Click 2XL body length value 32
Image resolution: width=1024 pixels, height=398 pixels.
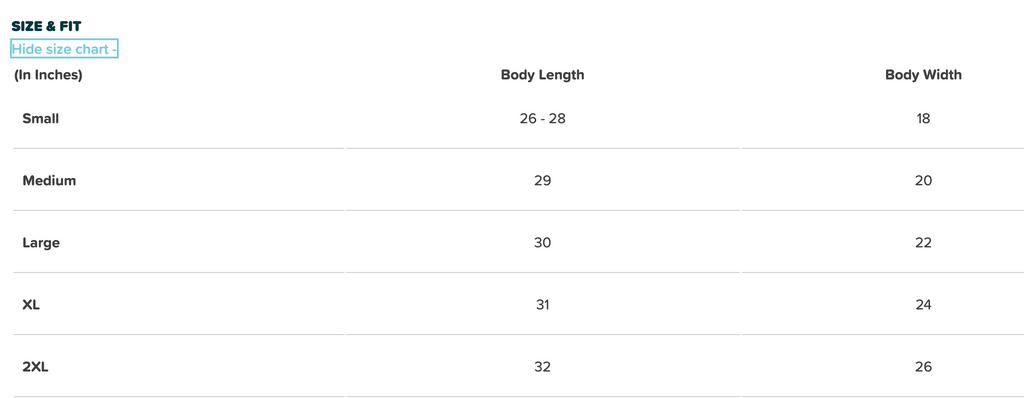click(543, 367)
